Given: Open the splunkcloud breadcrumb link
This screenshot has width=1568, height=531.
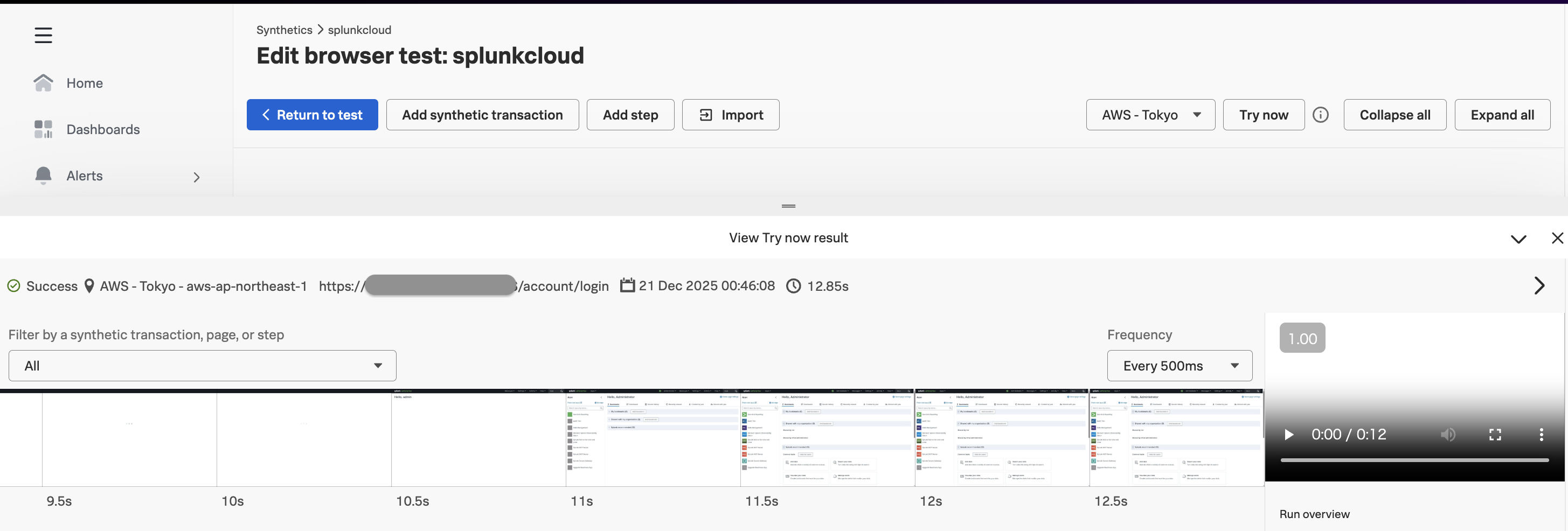Looking at the screenshot, I should (x=359, y=30).
